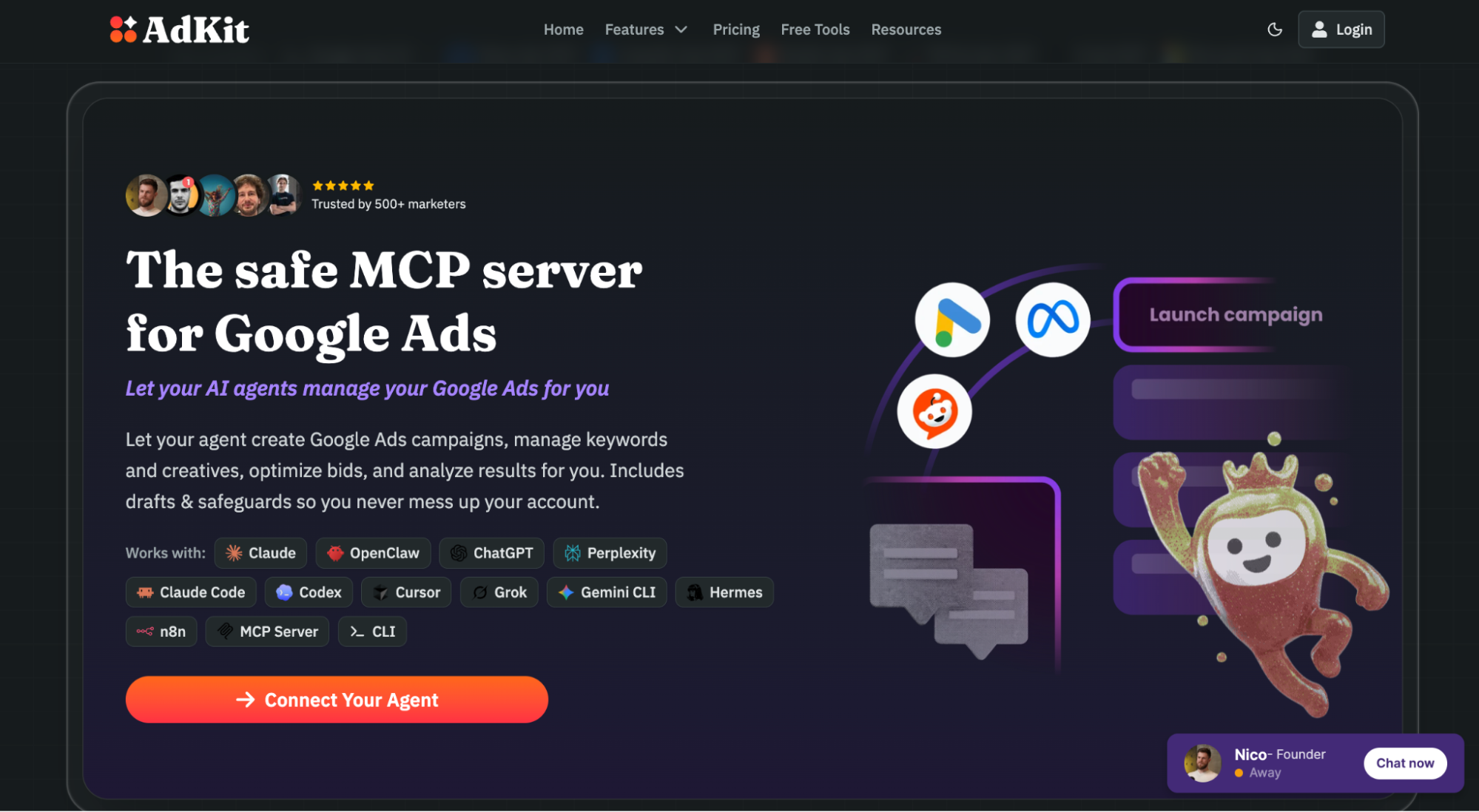The image size is (1479, 812).
Task: Select the n8n chip
Action: click(161, 632)
